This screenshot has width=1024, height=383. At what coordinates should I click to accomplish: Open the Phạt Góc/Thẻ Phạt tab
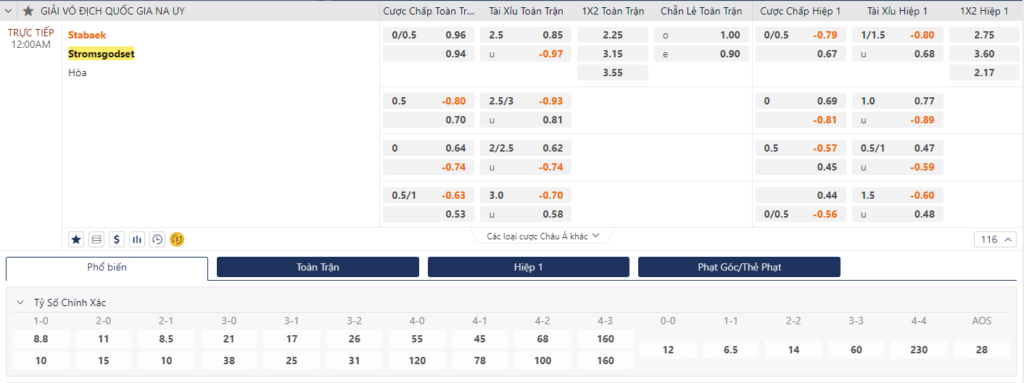click(739, 267)
